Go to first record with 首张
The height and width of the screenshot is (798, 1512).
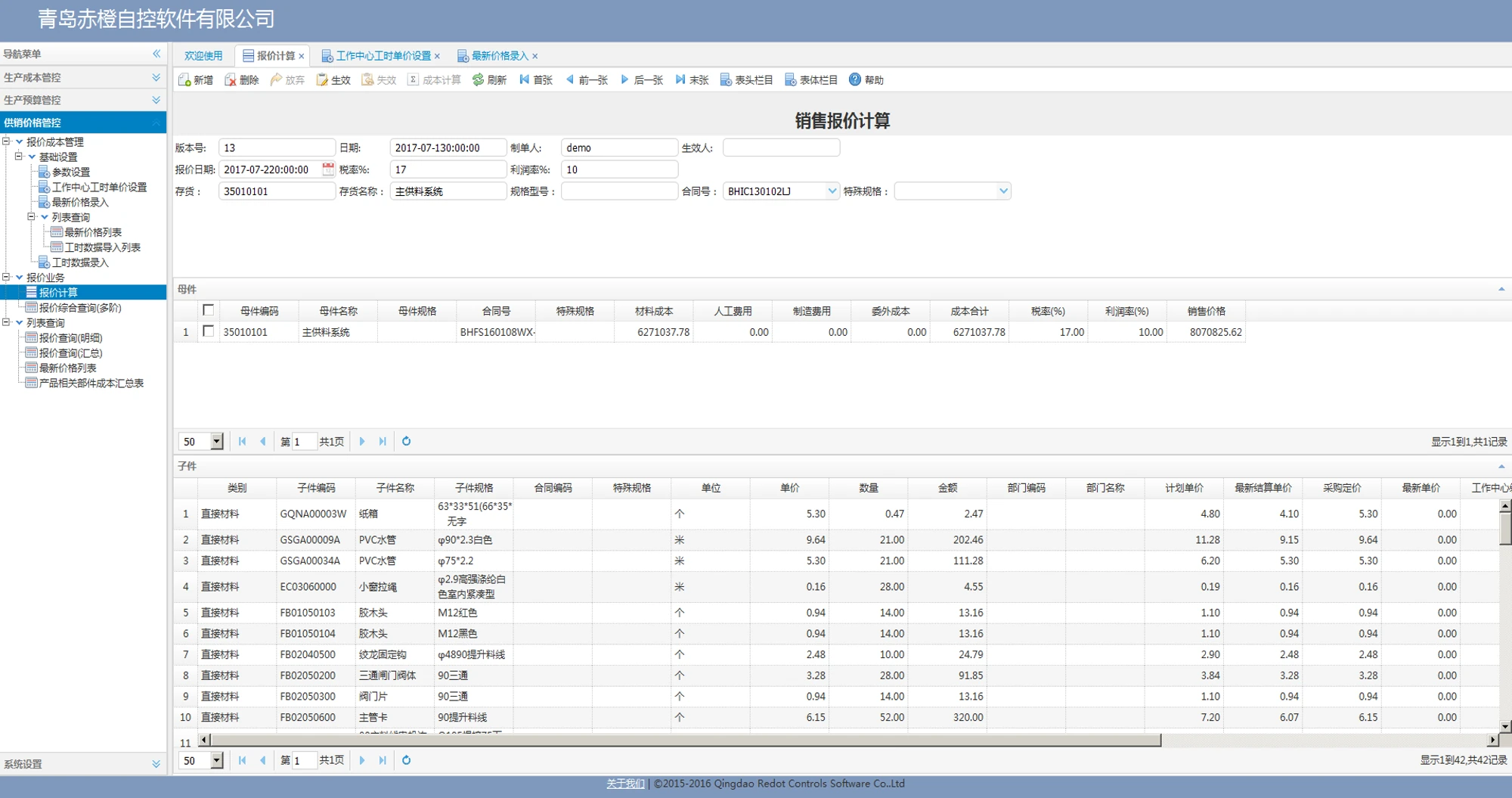(x=524, y=79)
